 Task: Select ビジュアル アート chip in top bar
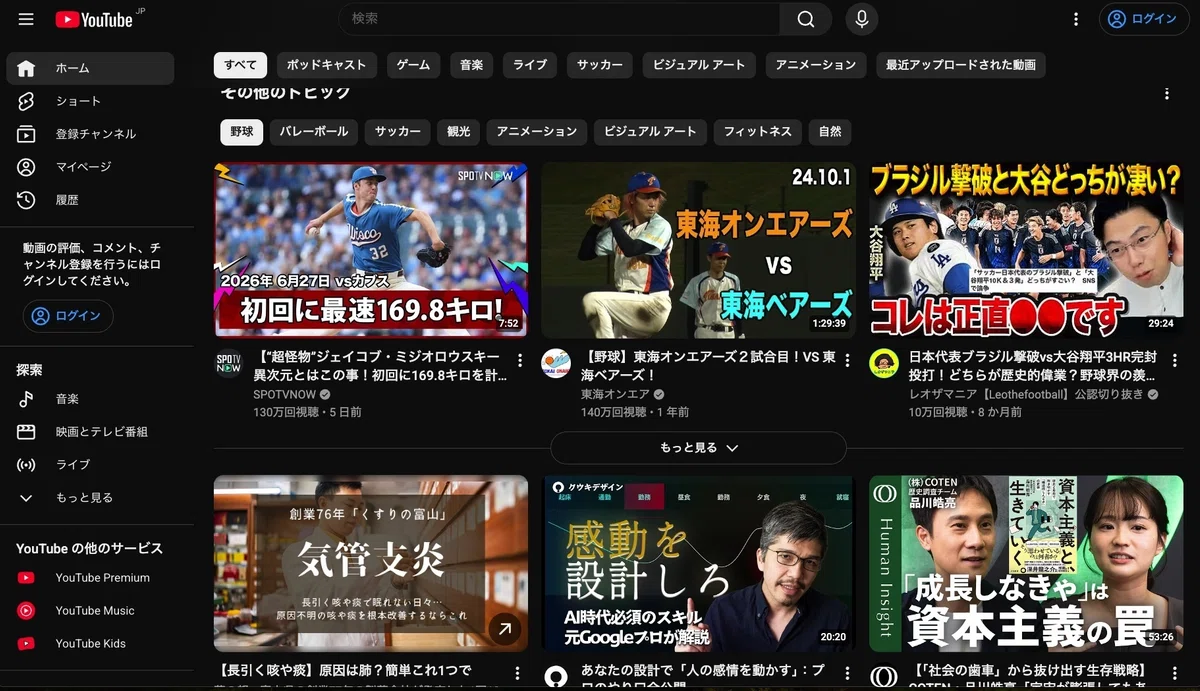(699, 65)
